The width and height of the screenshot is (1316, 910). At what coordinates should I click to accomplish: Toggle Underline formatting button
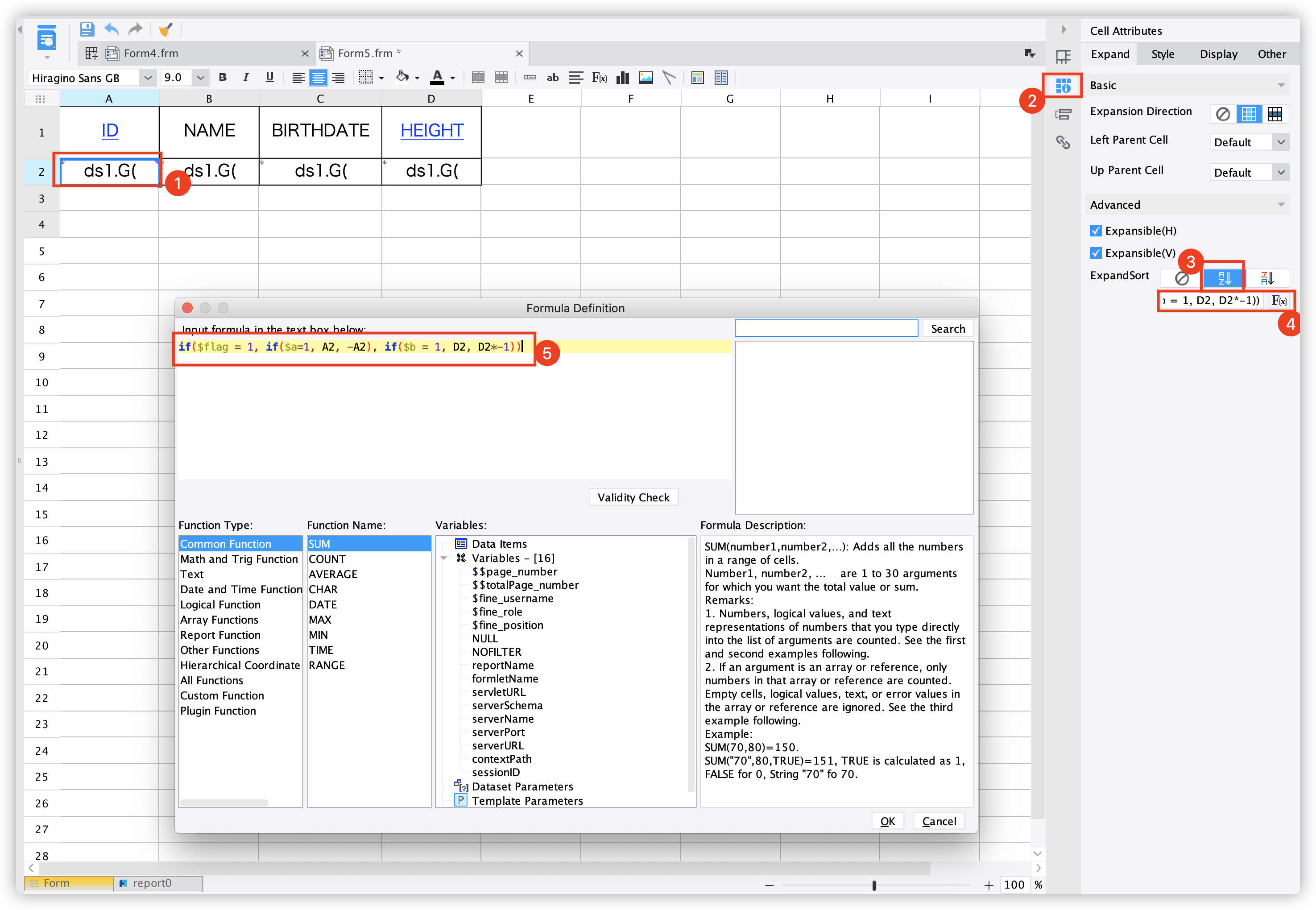(270, 77)
